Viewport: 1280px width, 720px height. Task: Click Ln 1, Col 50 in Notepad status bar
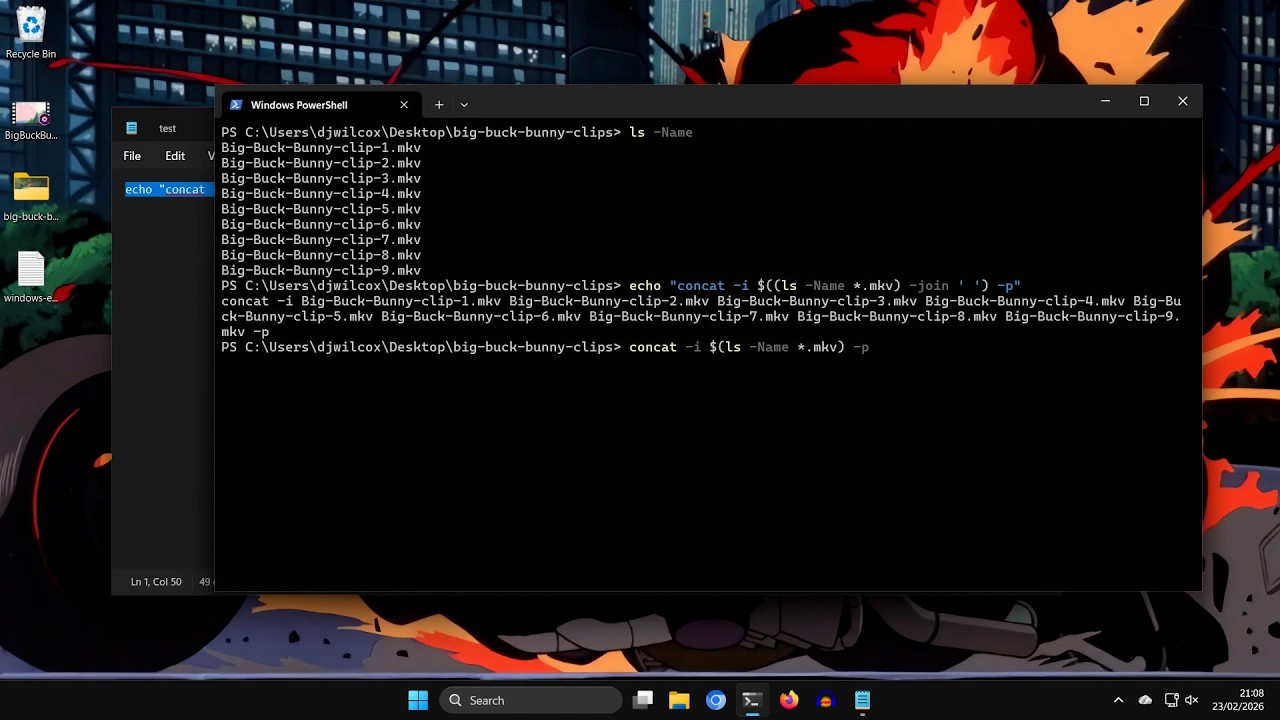[x=156, y=582]
